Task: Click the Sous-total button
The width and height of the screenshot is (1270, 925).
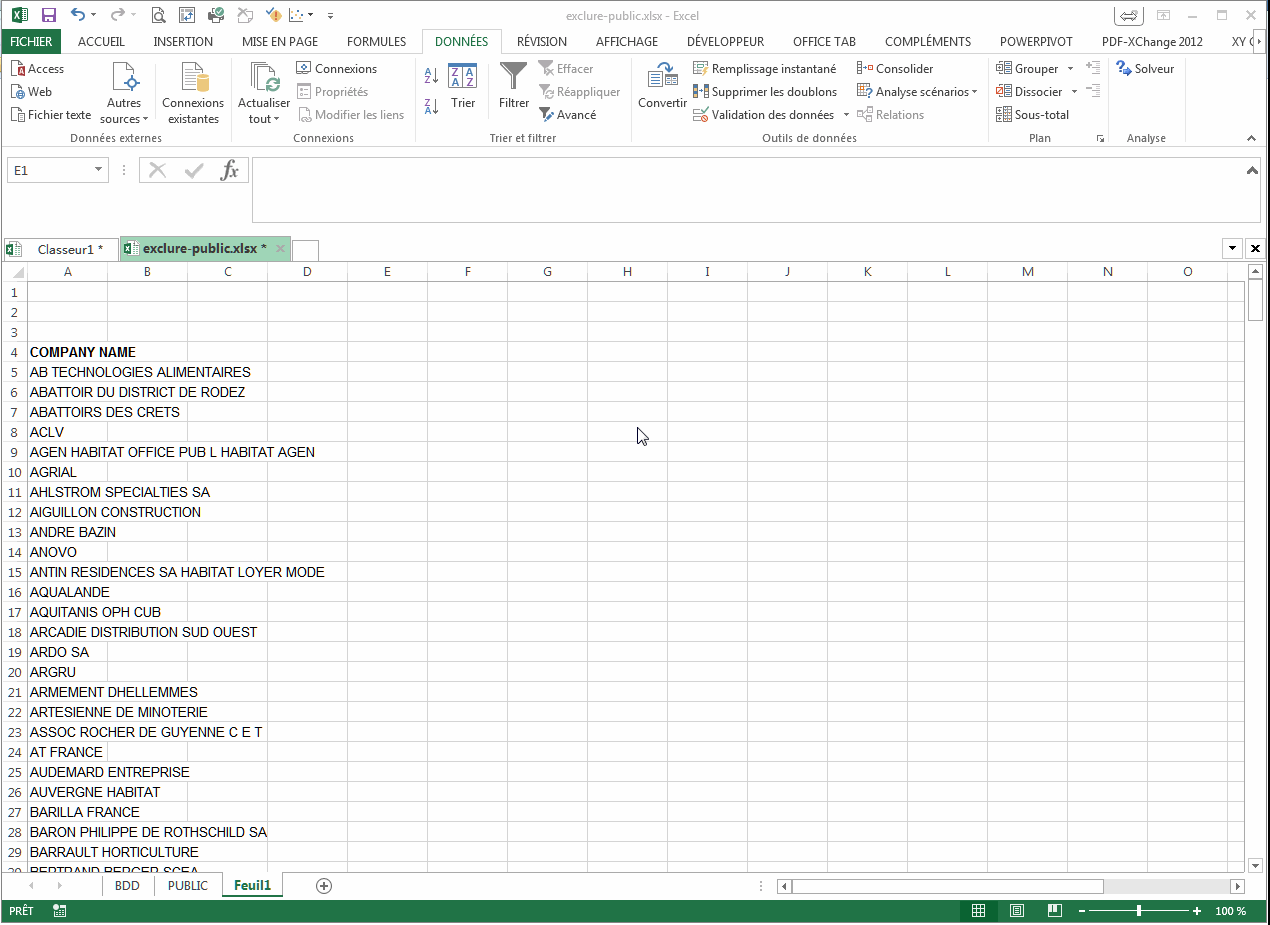Action: pos(1033,115)
